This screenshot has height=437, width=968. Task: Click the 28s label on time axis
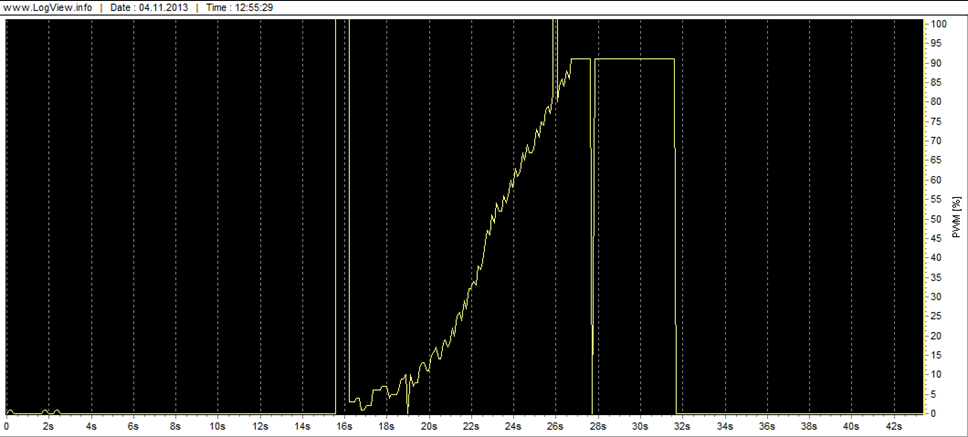pyautogui.click(x=598, y=426)
